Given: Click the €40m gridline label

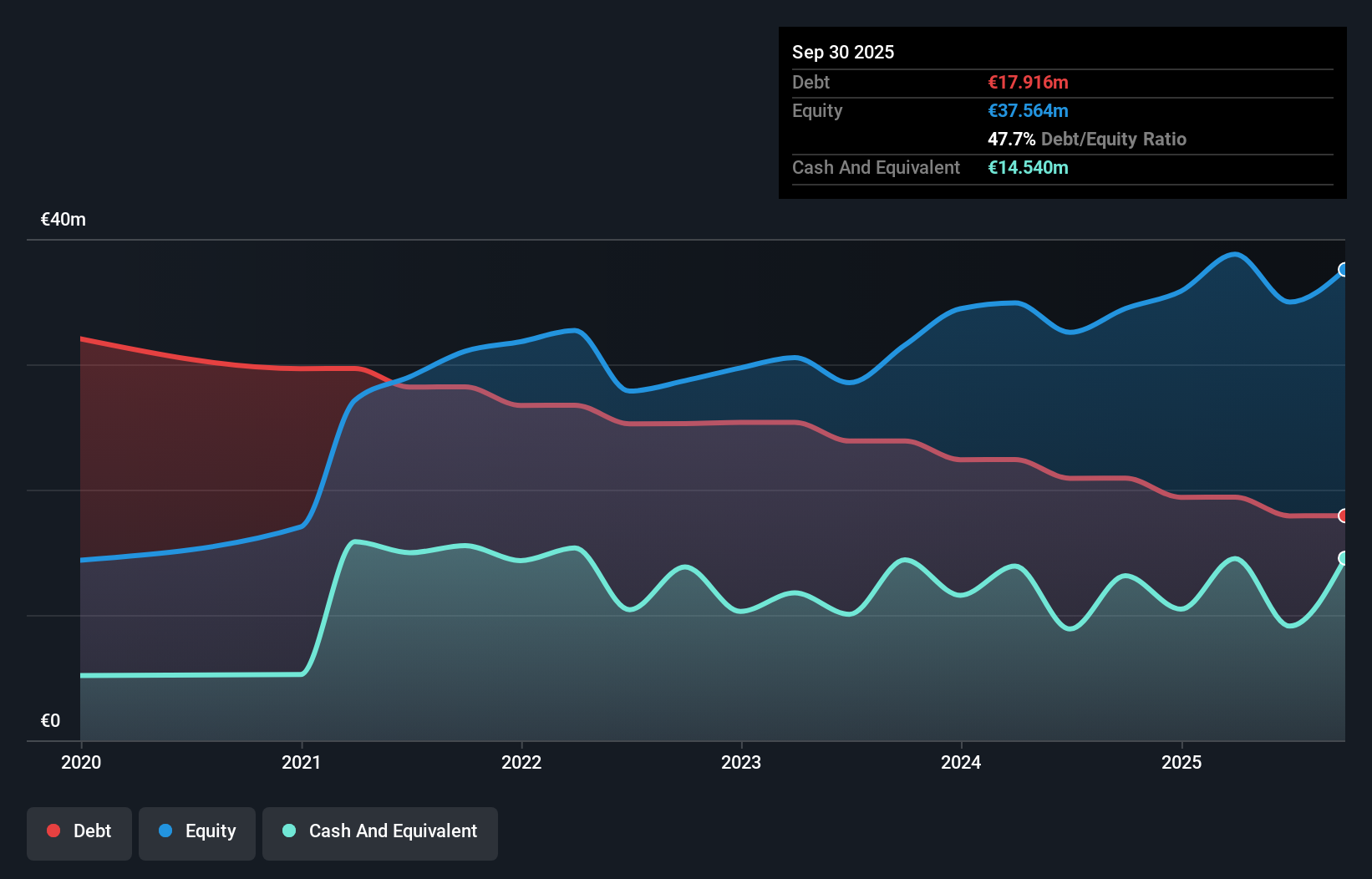Looking at the screenshot, I should pyautogui.click(x=62, y=219).
